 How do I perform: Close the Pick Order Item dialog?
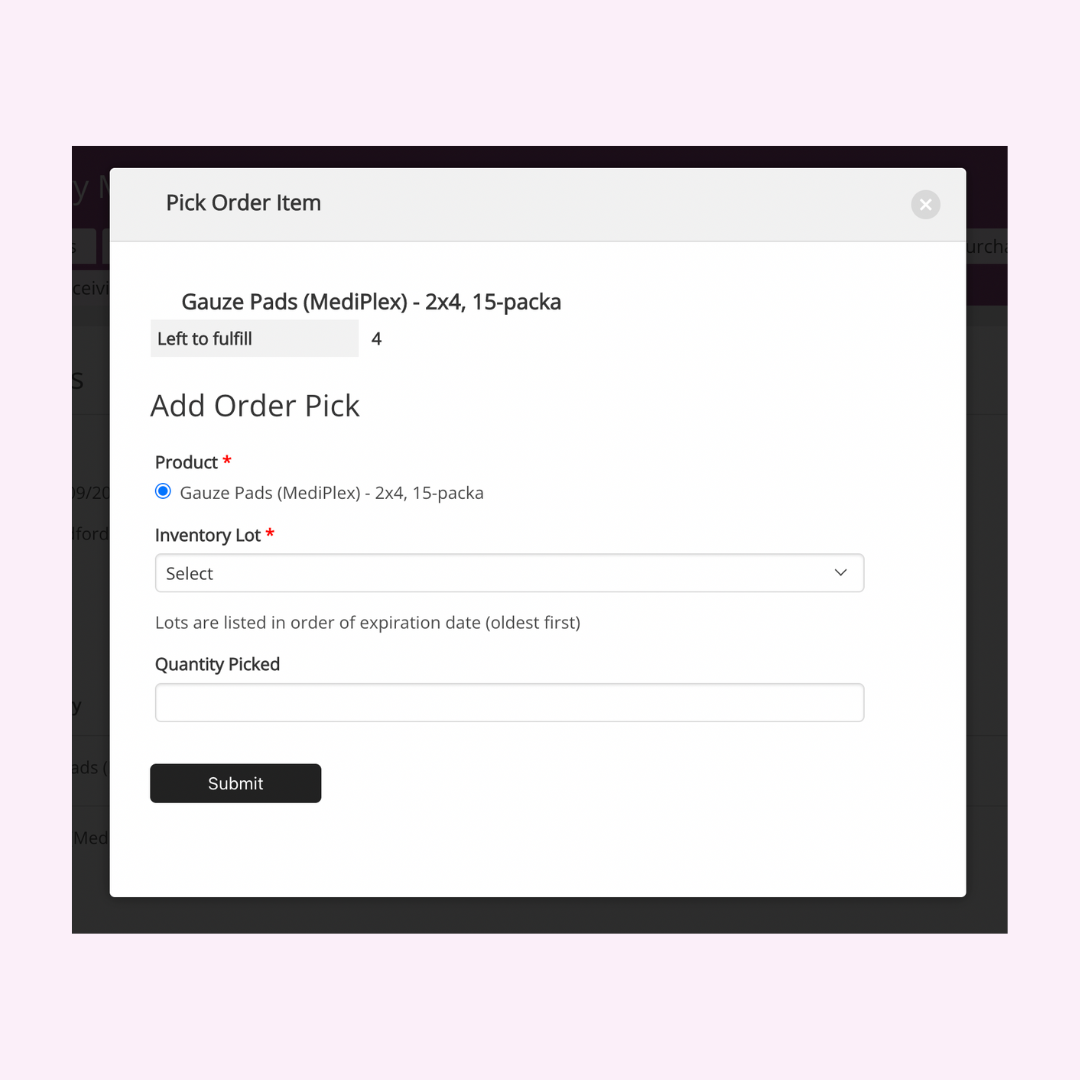(925, 204)
